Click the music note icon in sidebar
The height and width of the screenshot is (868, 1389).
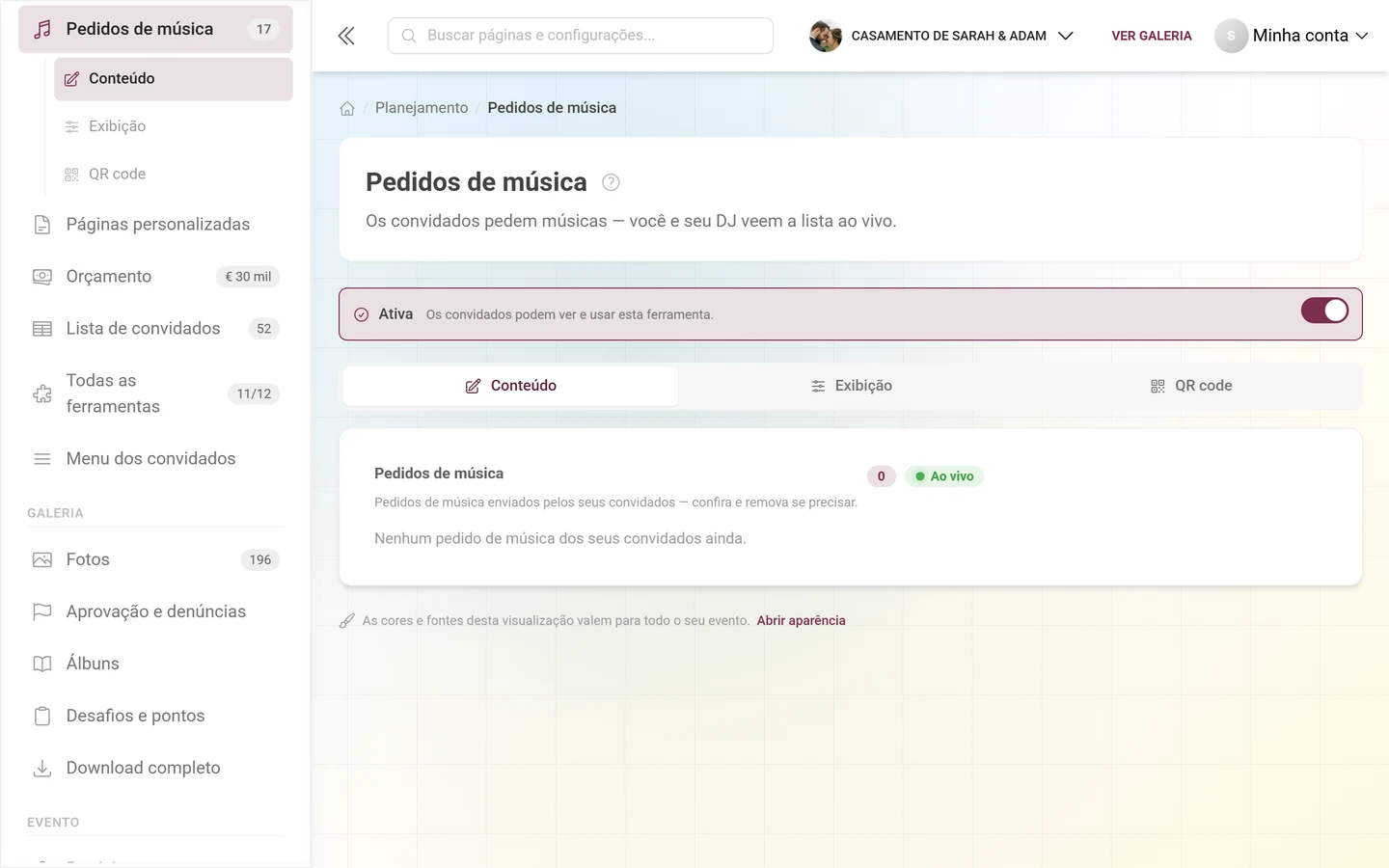coord(42,29)
